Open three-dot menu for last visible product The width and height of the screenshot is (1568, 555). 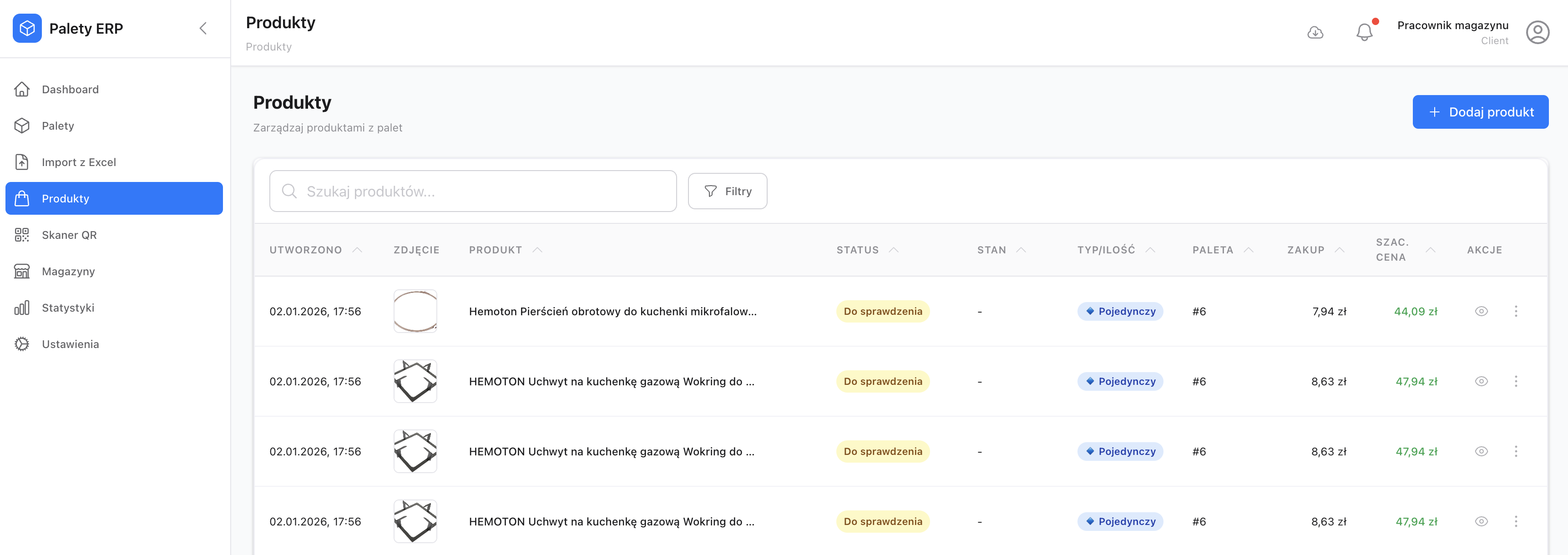pos(1516,521)
